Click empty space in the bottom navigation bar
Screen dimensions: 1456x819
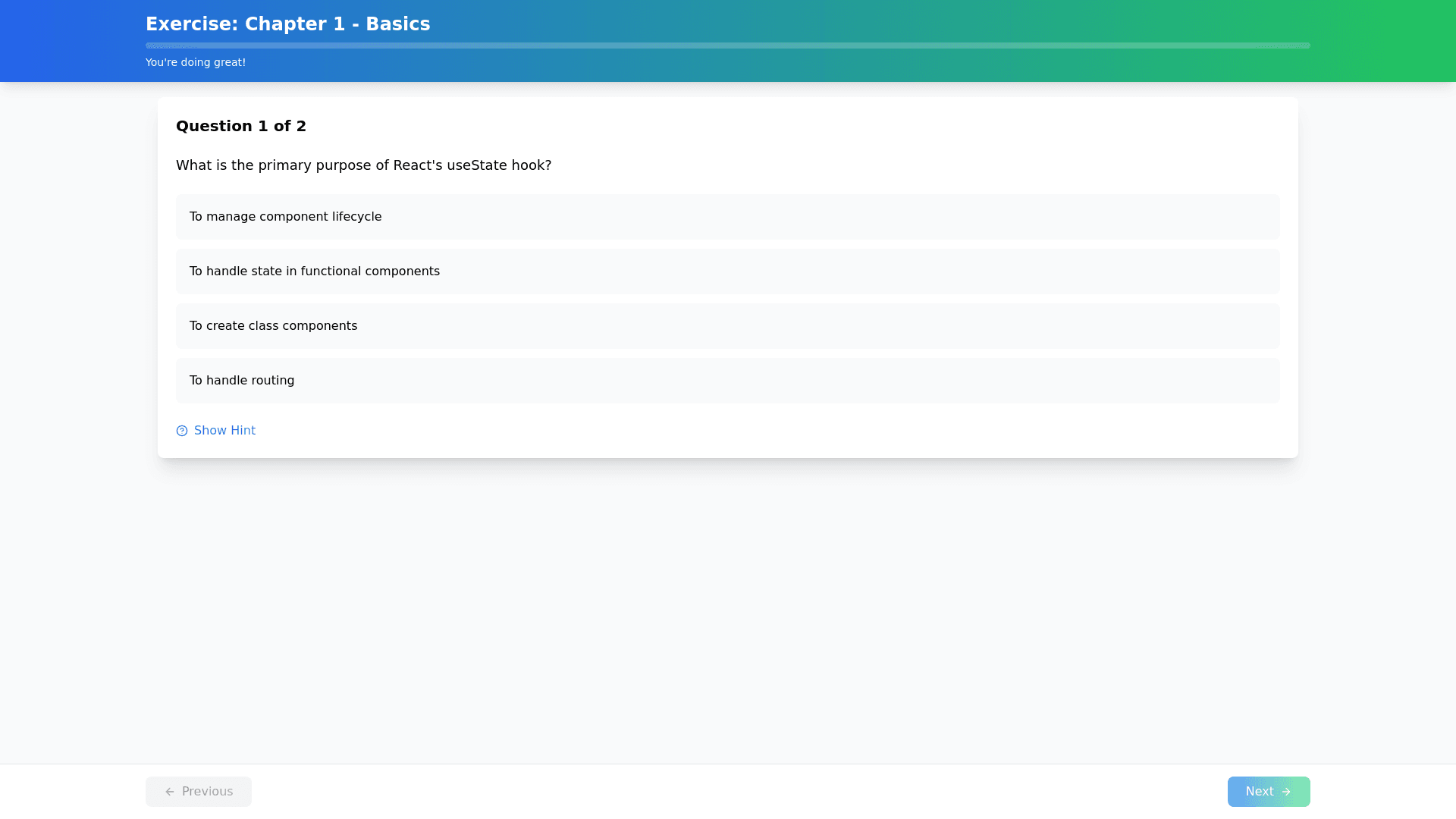pos(728,792)
